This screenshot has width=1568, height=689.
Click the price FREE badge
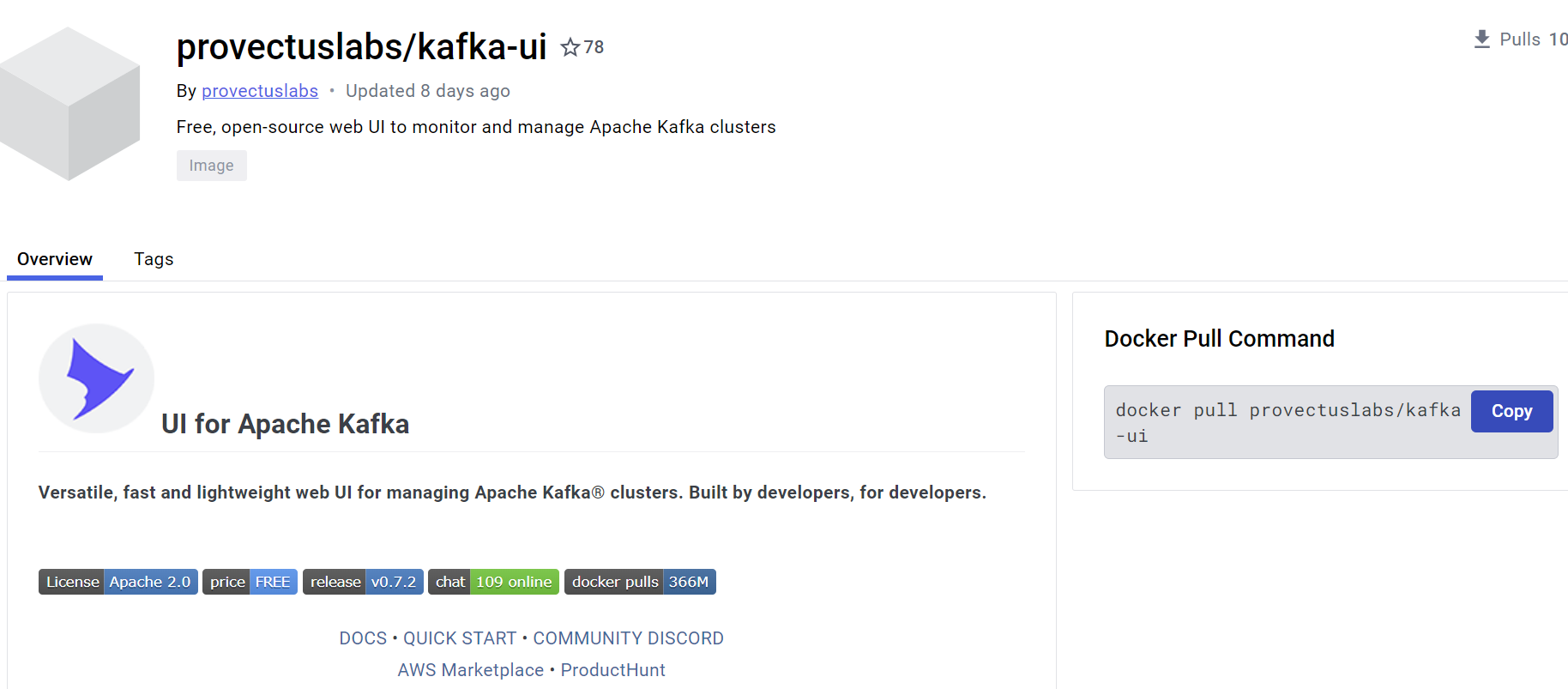tap(250, 582)
